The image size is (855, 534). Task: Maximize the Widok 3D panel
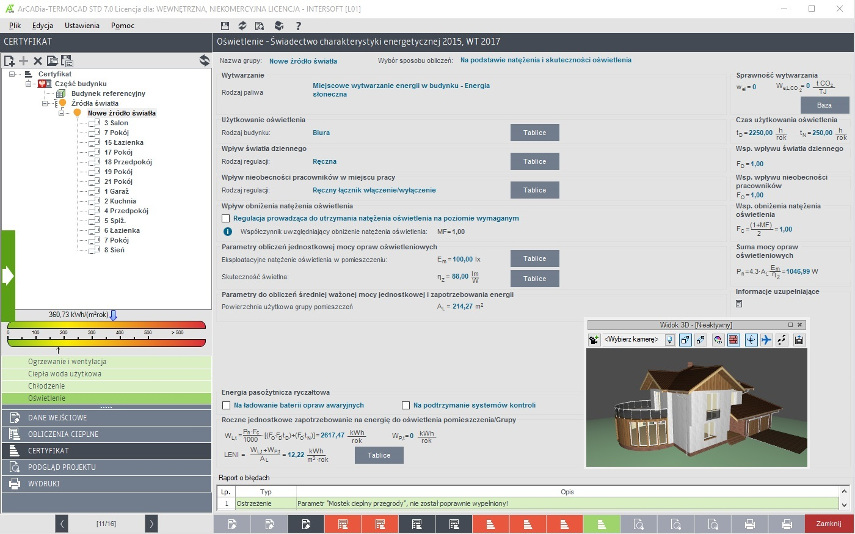point(790,325)
